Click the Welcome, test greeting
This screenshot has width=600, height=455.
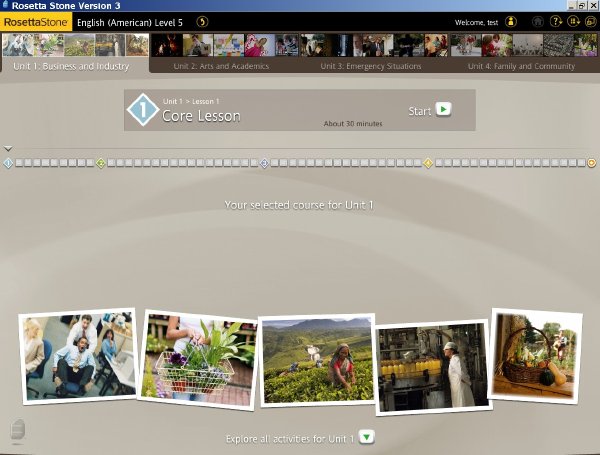coord(476,23)
